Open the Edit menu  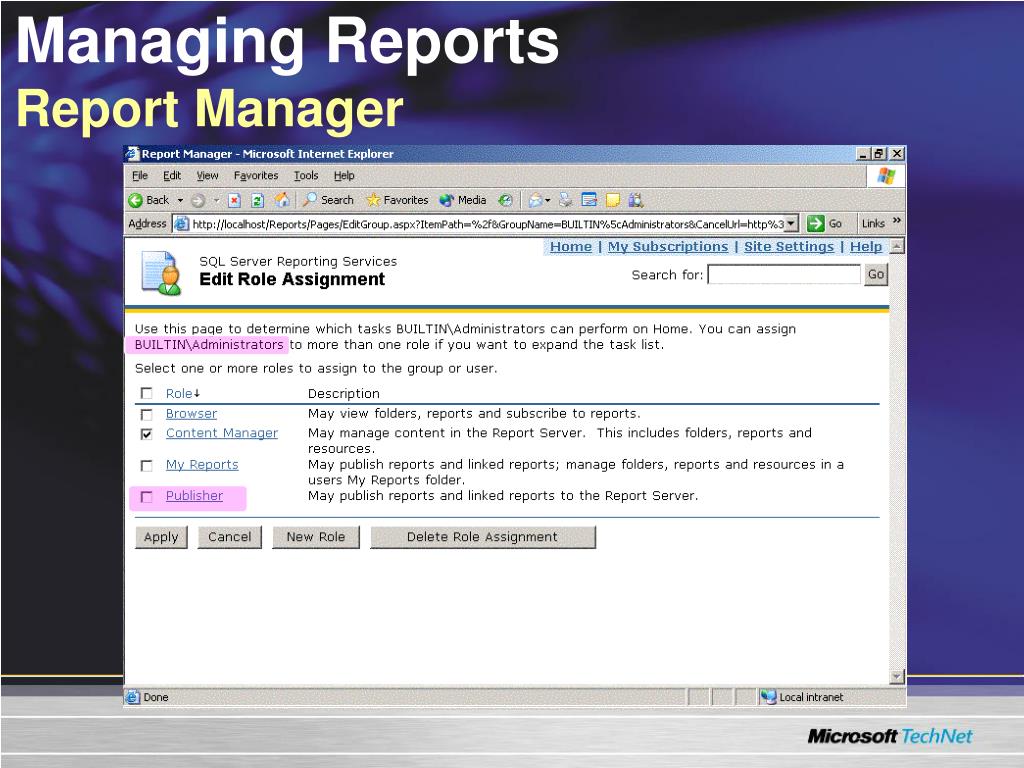[x=172, y=176]
